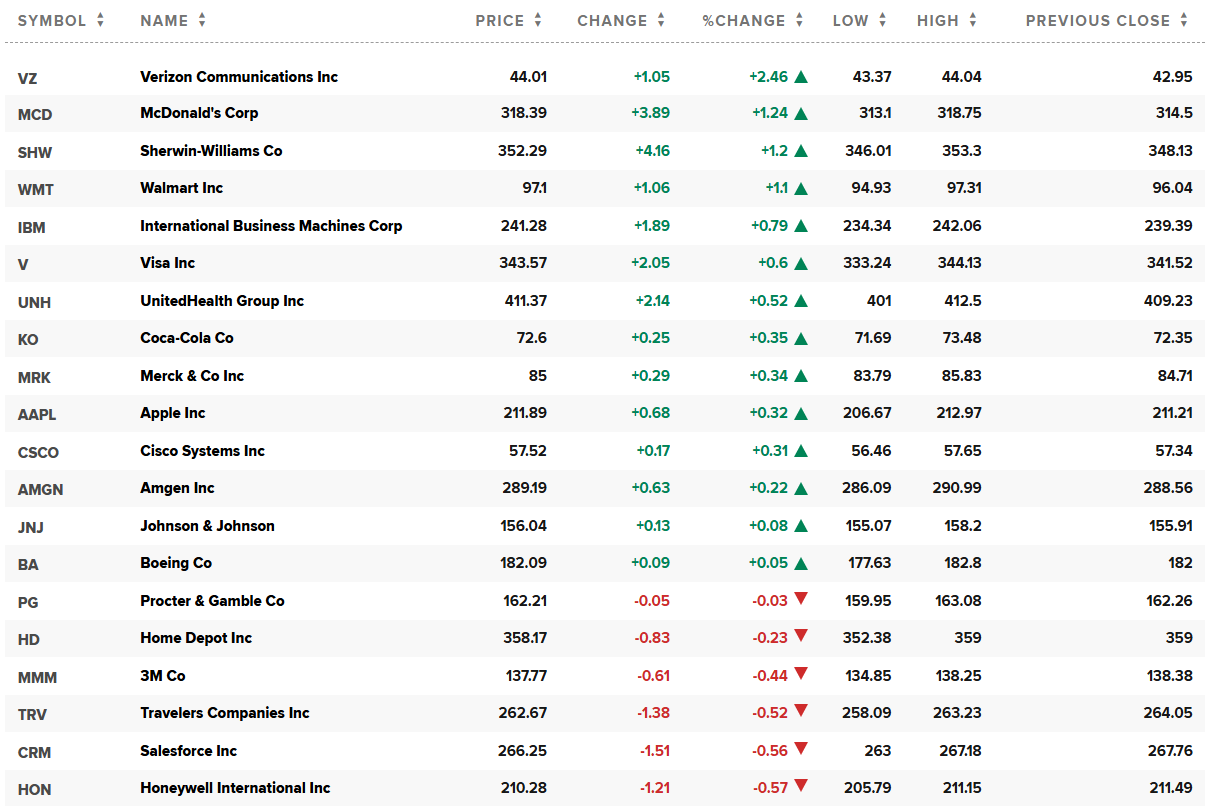Select the UNH ticker symbol
The width and height of the screenshot is (1207, 806).
(34, 302)
